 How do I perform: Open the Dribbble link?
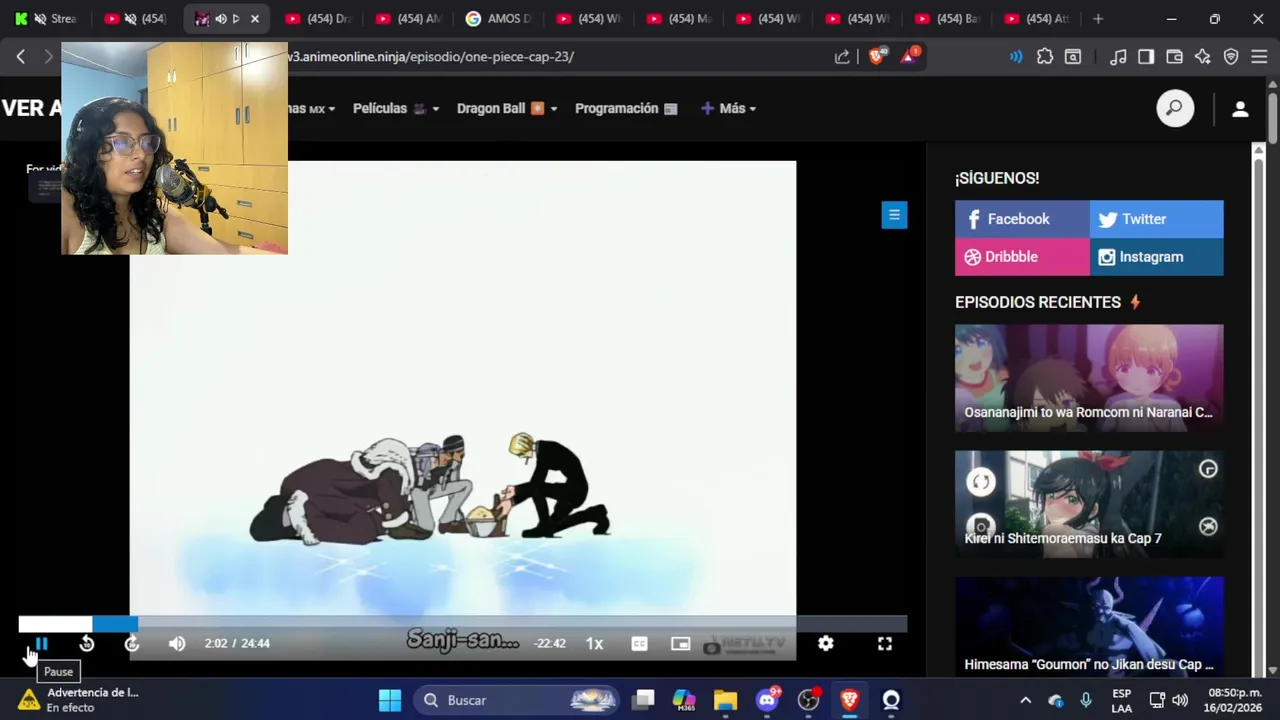1022,257
